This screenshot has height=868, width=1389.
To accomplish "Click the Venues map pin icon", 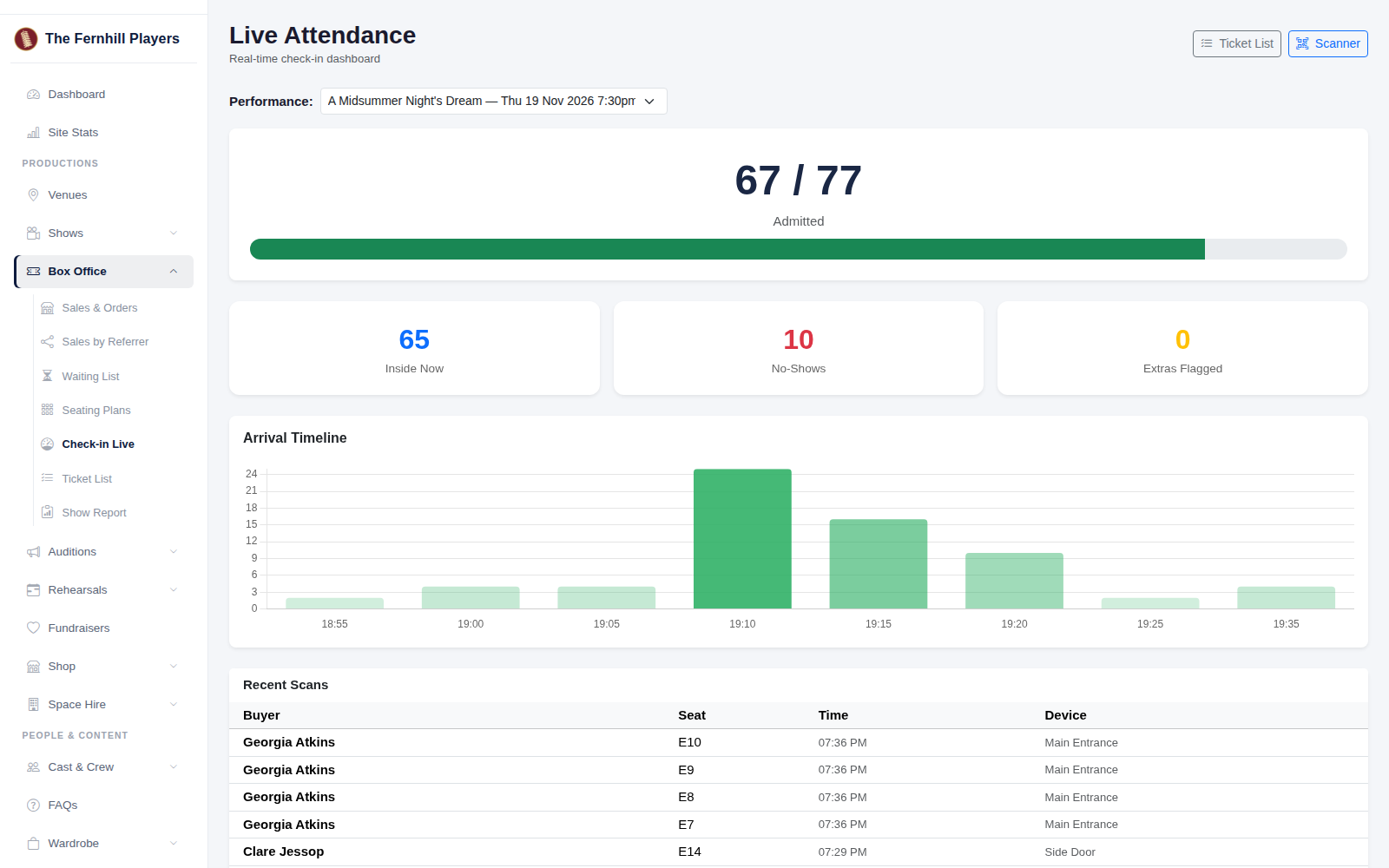I will pos(34,195).
